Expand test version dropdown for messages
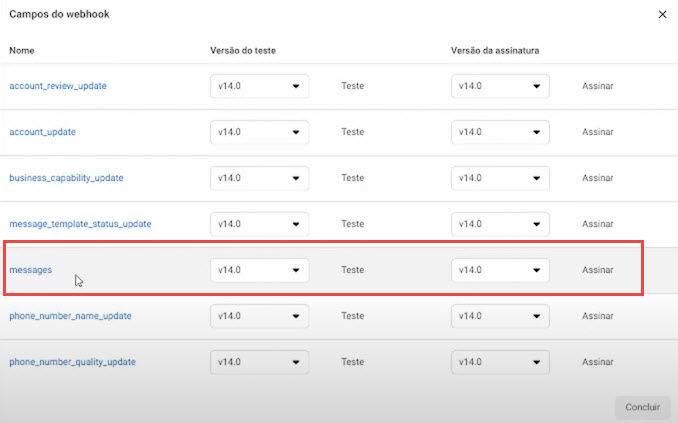The height and width of the screenshot is (423, 678). (x=259, y=270)
